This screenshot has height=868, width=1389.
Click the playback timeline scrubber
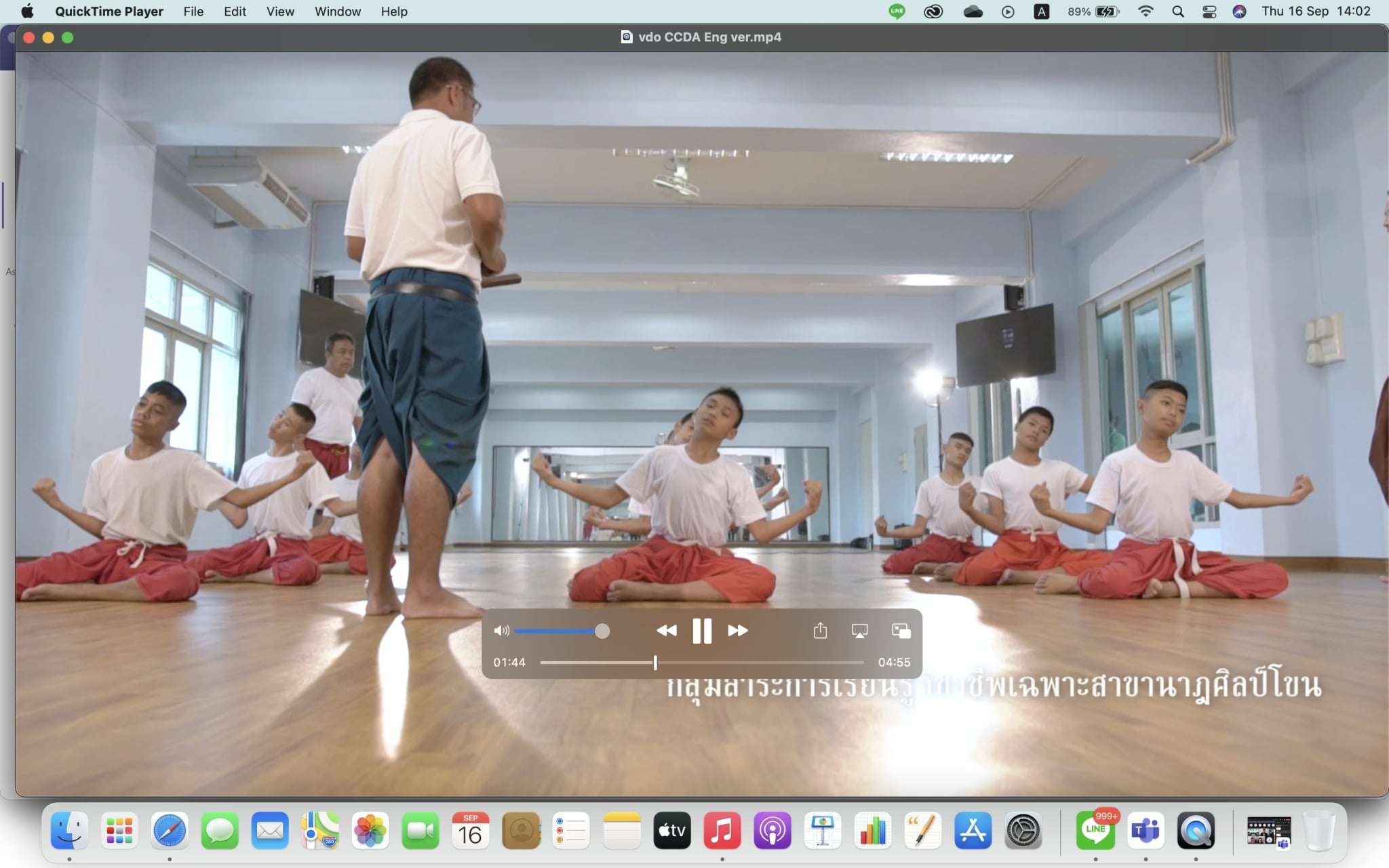coord(655,663)
